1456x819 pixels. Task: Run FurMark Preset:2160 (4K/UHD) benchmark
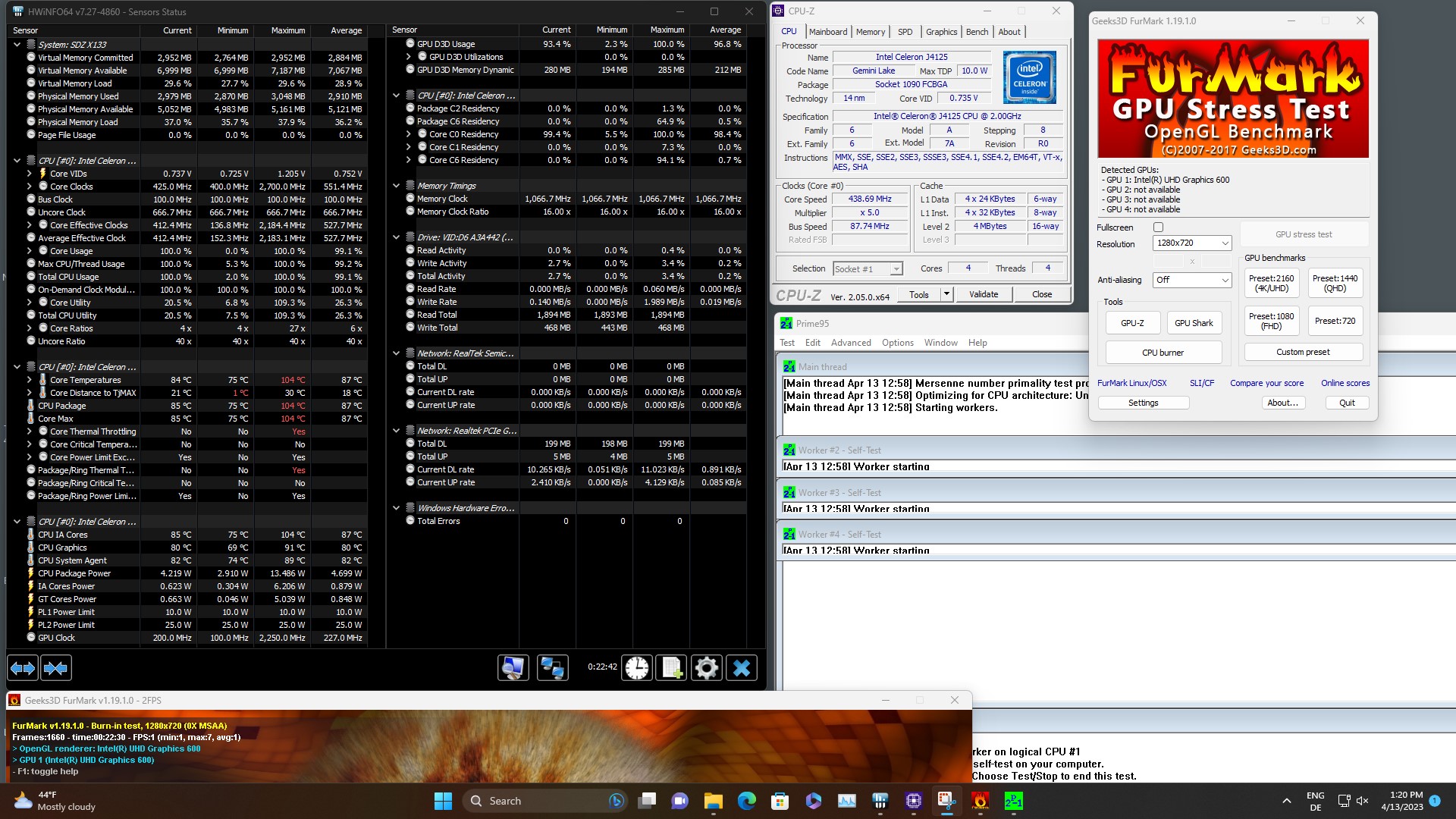click(1271, 283)
